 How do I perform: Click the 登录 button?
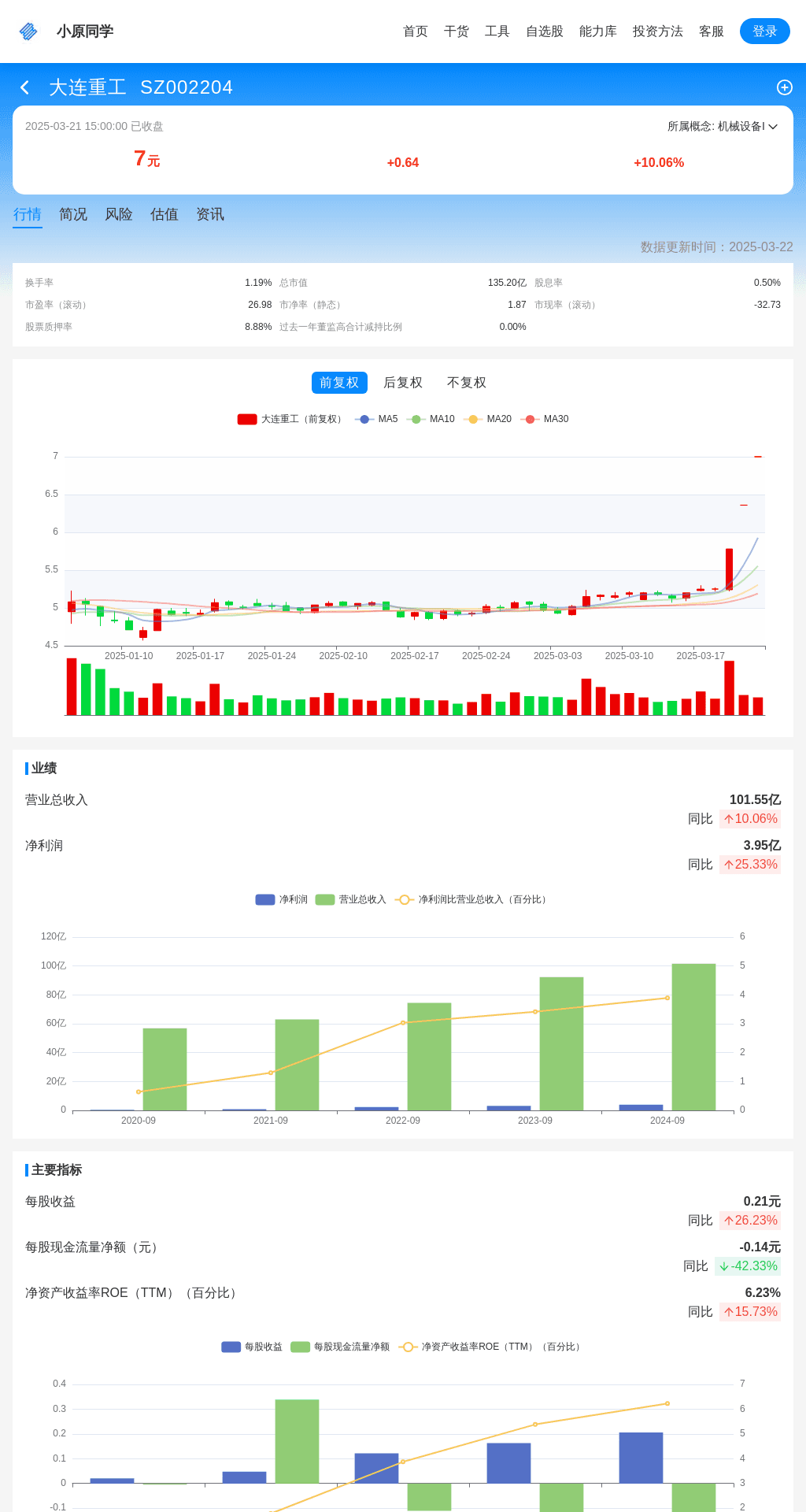tap(765, 31)
